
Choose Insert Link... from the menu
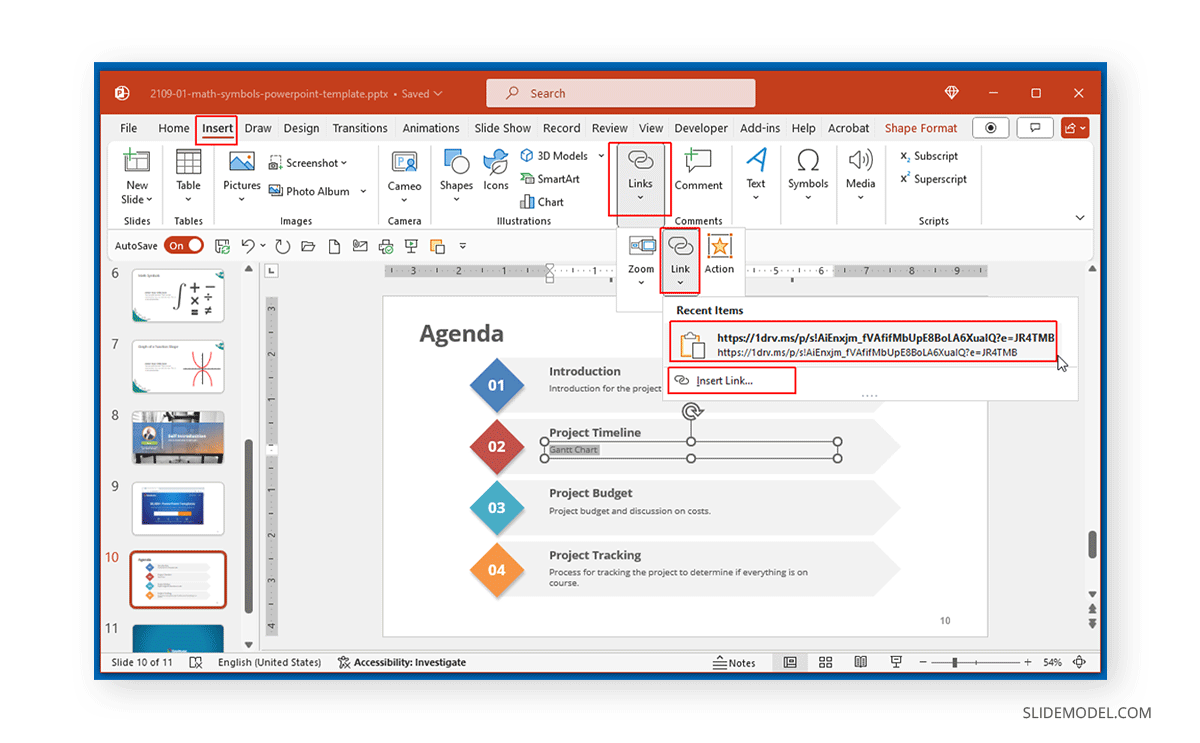(x=731, y=380)
